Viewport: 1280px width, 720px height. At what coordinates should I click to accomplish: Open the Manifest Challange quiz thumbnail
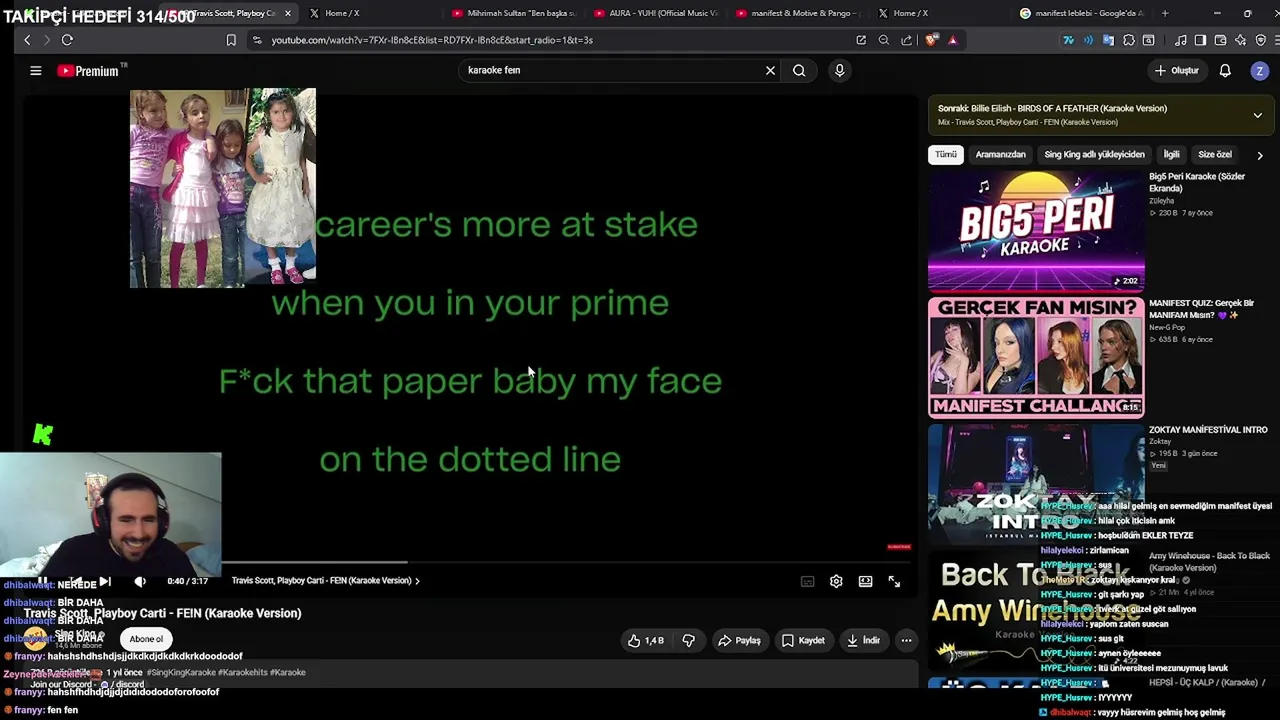[1036, 357]
